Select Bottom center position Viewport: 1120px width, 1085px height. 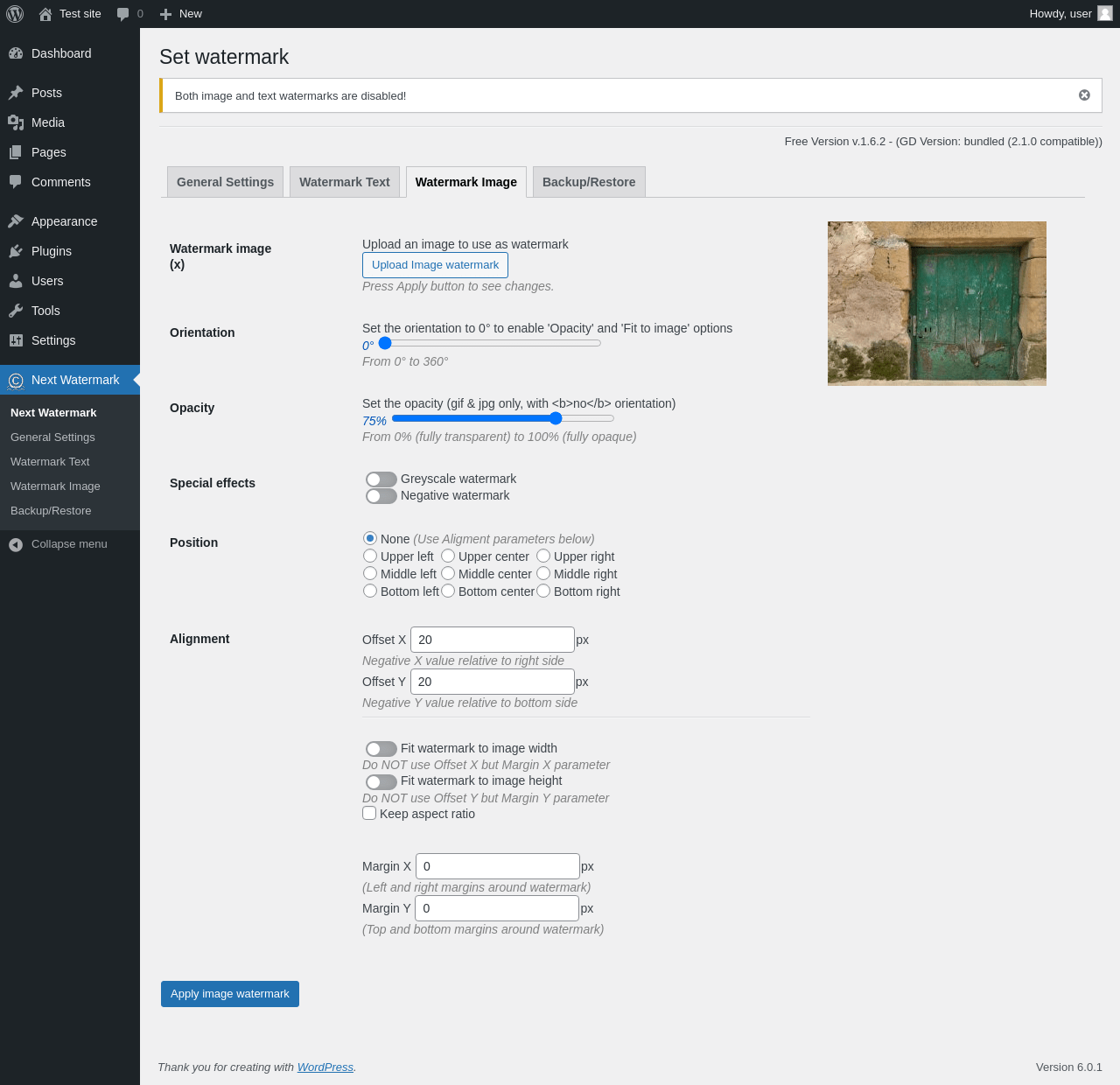point(448,591)
